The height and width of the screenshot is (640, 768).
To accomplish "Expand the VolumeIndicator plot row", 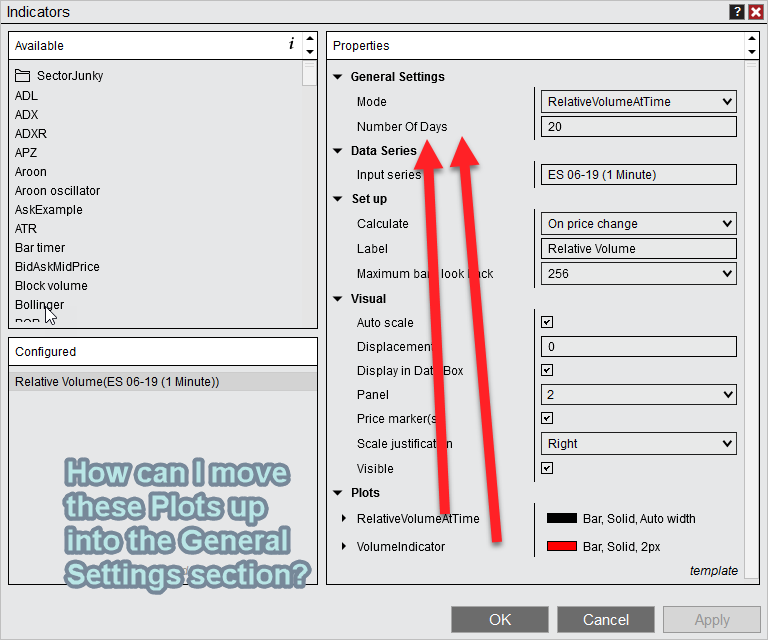I will pyautogui.click(x=344, y=546).
